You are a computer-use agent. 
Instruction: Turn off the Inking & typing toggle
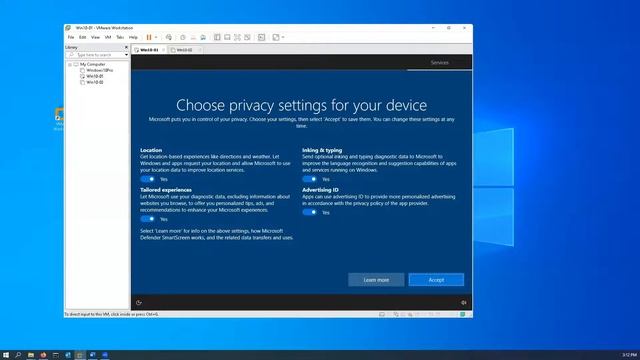(309, 179)
